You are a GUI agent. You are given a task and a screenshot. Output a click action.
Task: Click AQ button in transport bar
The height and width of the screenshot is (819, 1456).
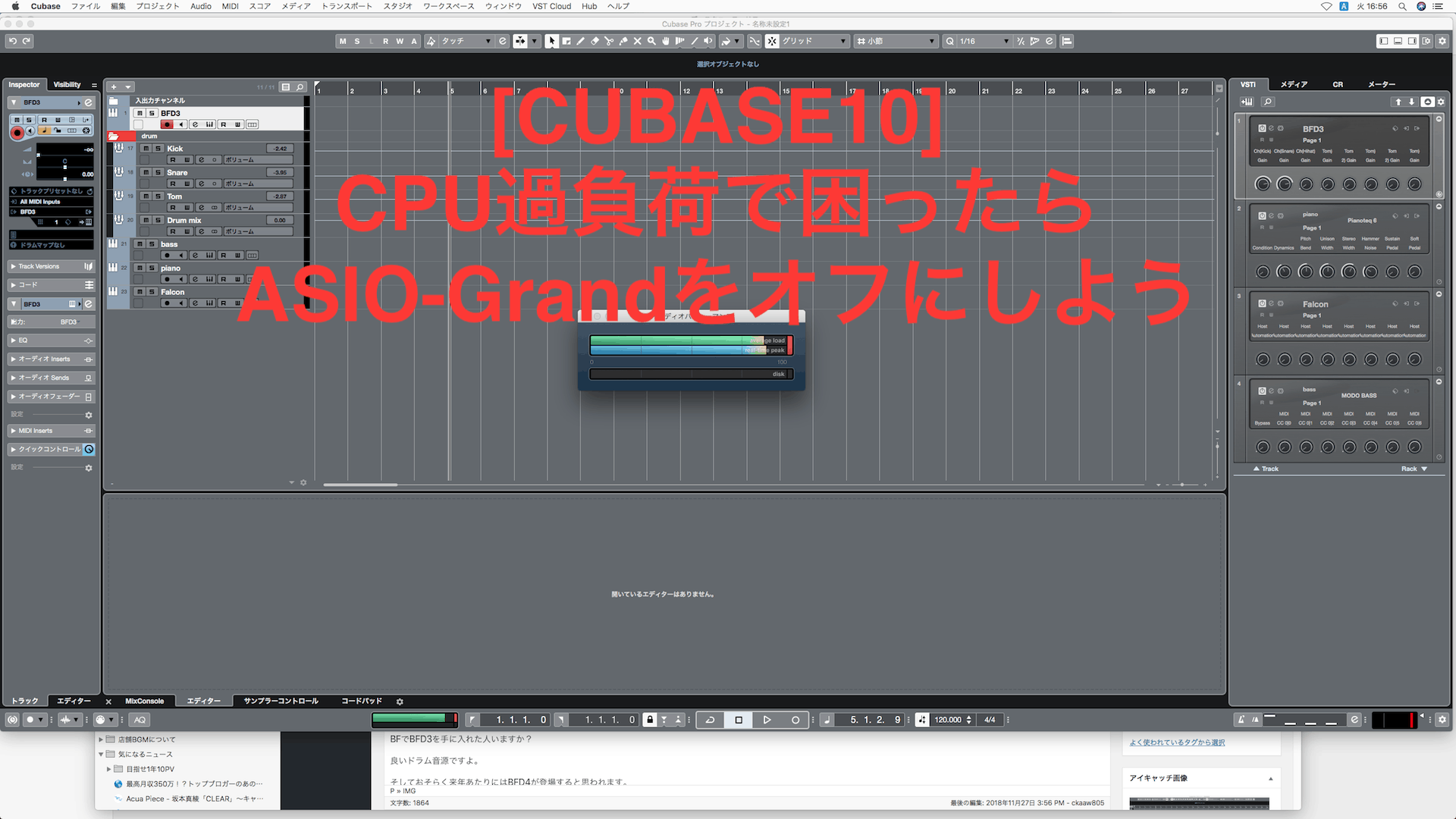click(140, 720)
